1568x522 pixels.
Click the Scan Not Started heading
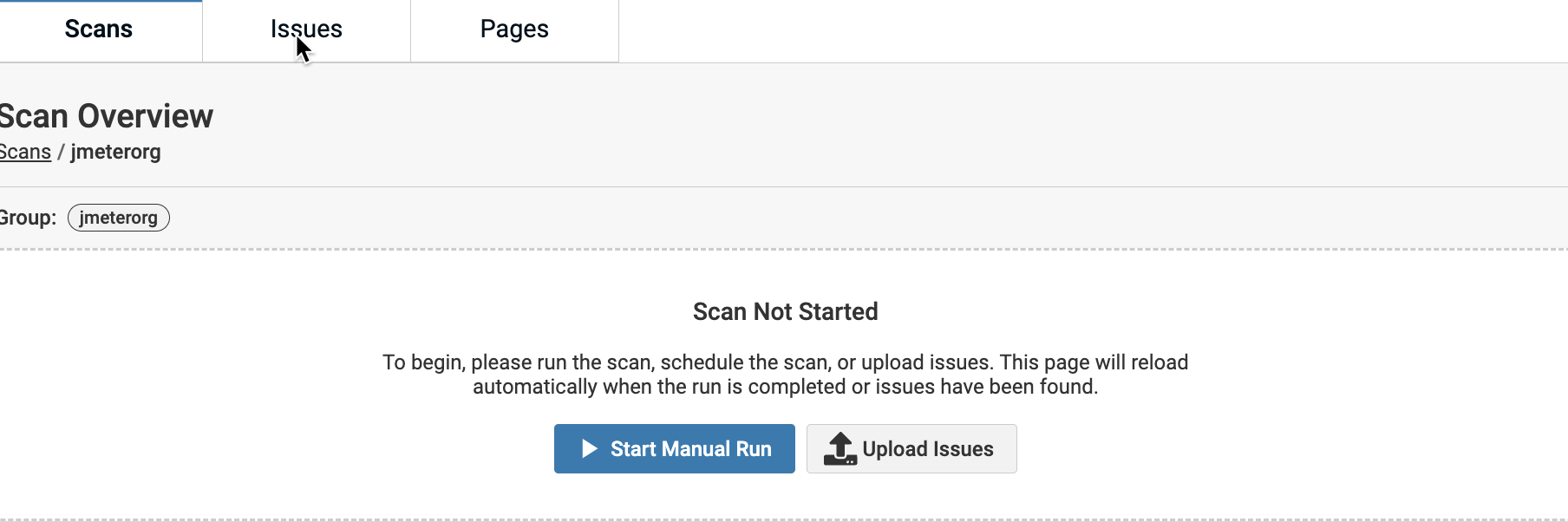click(785, 311)
